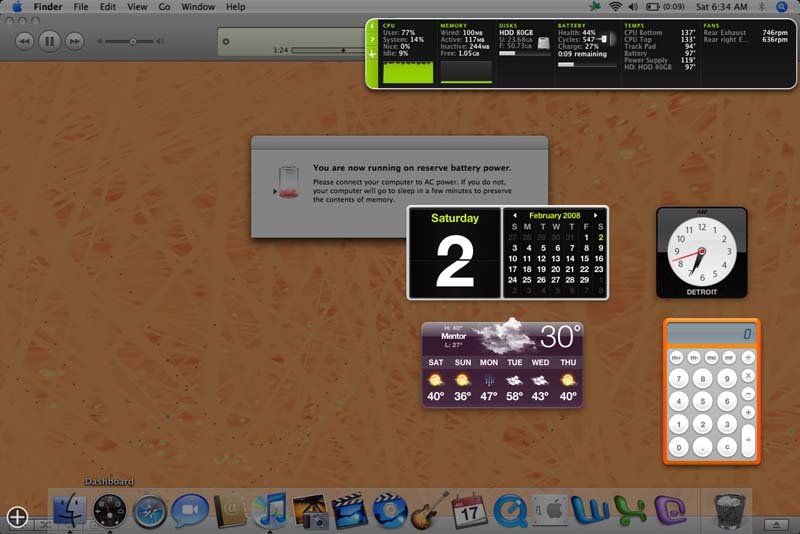Open the Trash in the Dock
800x534 pixels.
[x=729, y=511]
